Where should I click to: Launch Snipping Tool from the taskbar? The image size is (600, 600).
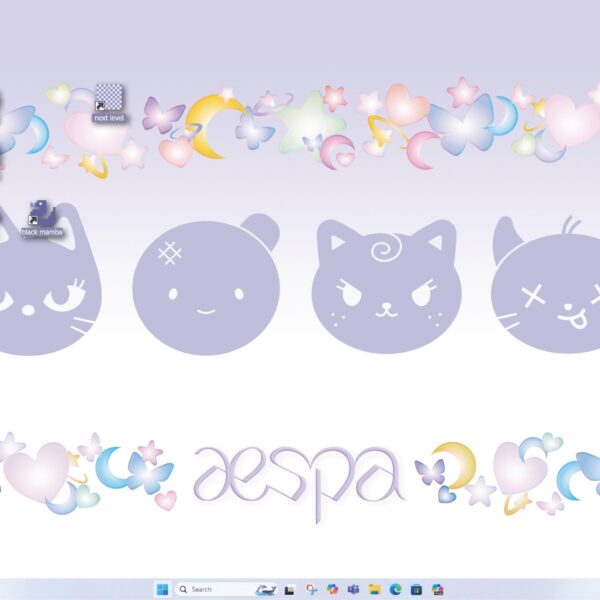pyautogui.click(x=312, y=590)
